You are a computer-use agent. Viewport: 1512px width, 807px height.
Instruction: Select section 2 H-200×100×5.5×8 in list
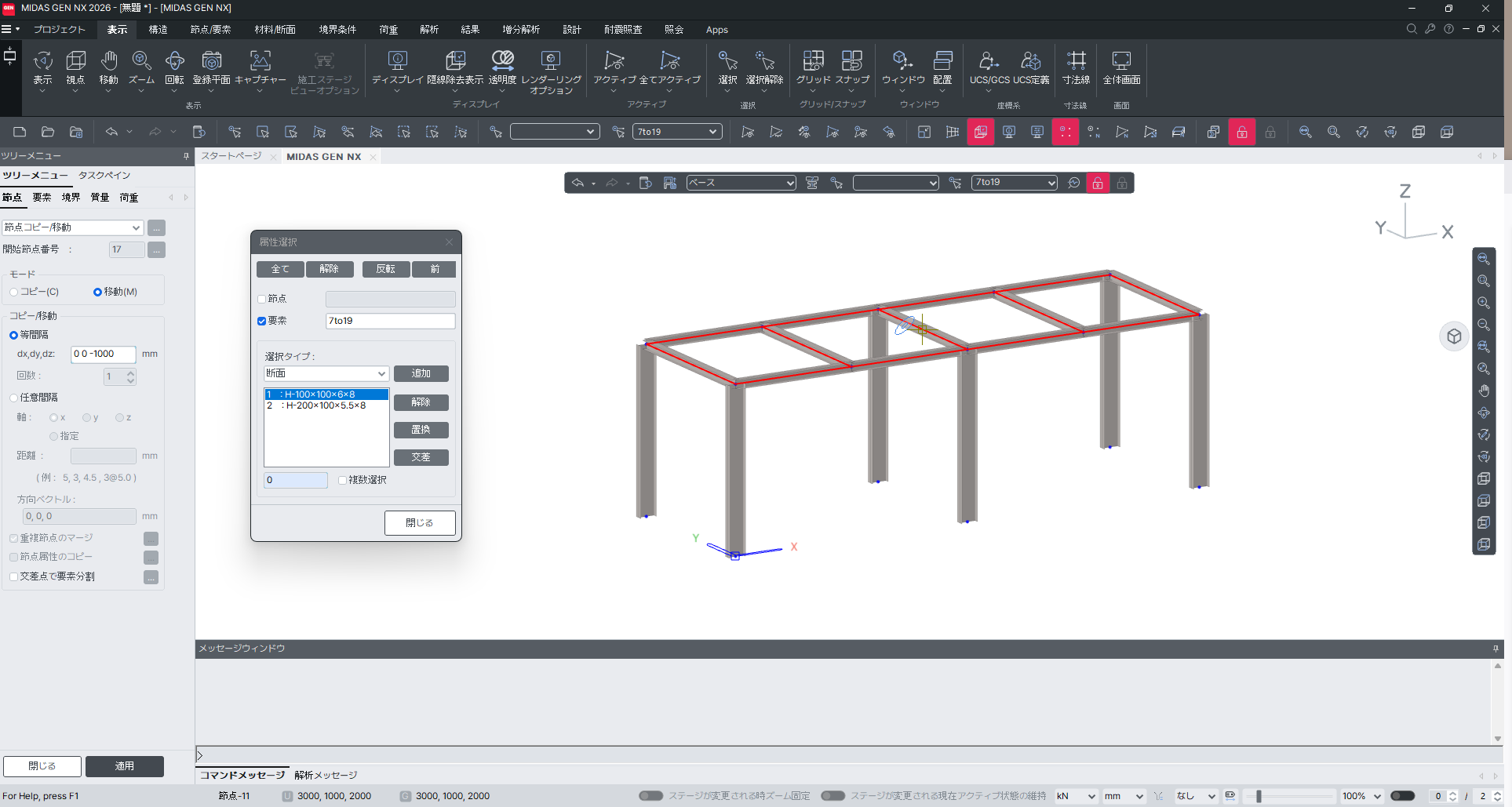click(326, 405)
